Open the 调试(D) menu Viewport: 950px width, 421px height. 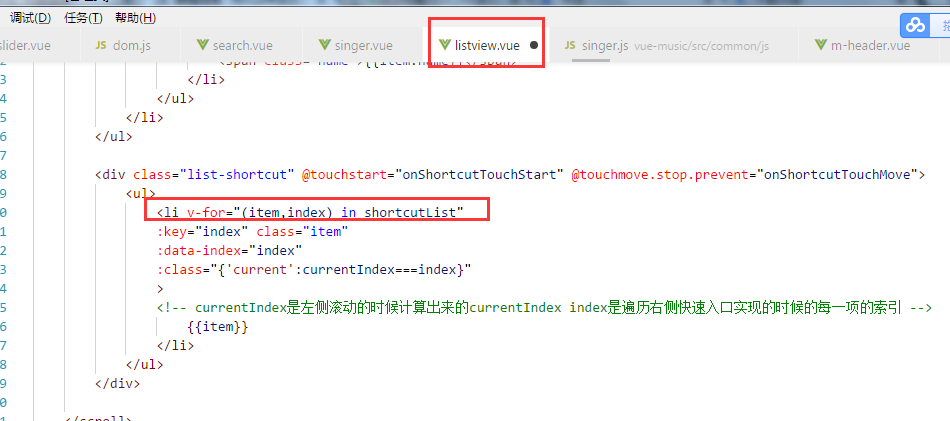coord(30,18)
